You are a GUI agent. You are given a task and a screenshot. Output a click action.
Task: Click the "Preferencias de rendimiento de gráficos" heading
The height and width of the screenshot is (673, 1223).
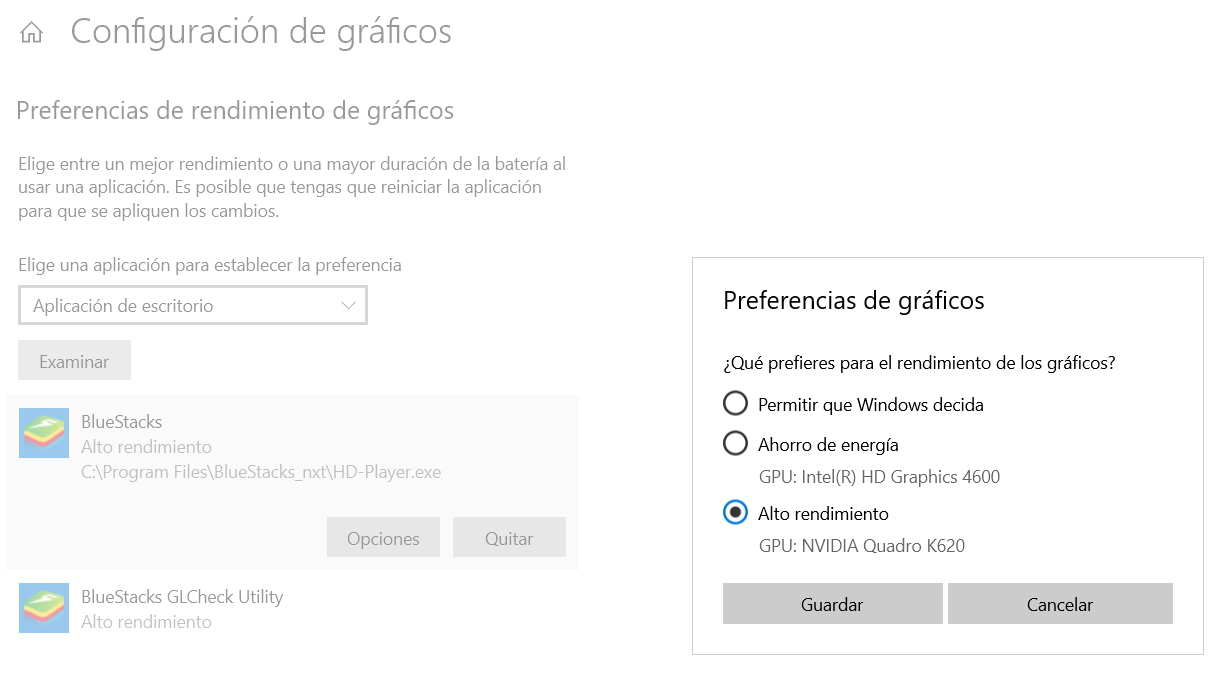[x=235, y=110]
